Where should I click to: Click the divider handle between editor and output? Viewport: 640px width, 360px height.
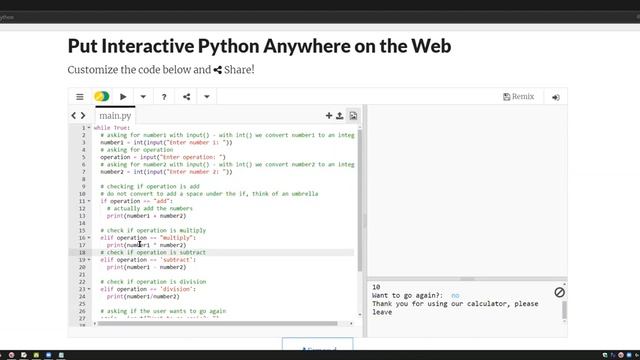point(365,221)
